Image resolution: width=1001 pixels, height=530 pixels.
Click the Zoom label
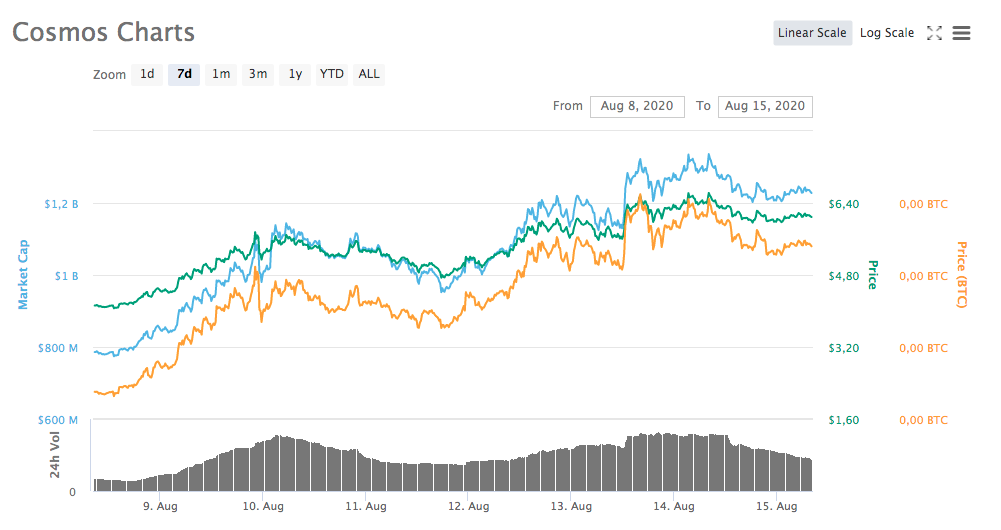[110, 75]
